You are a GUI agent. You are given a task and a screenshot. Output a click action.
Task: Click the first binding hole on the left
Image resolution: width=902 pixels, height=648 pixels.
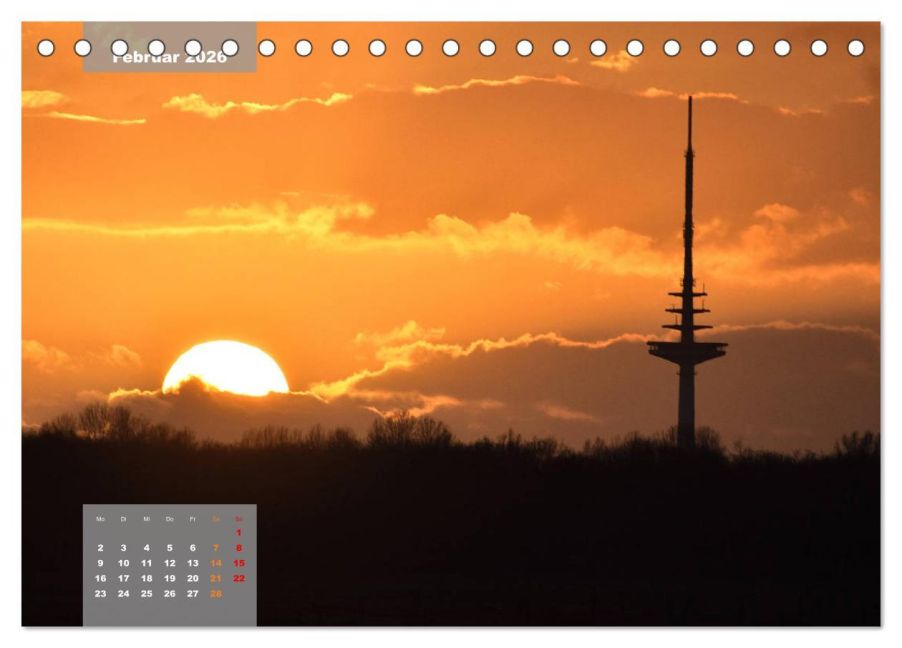coord(46,47)
